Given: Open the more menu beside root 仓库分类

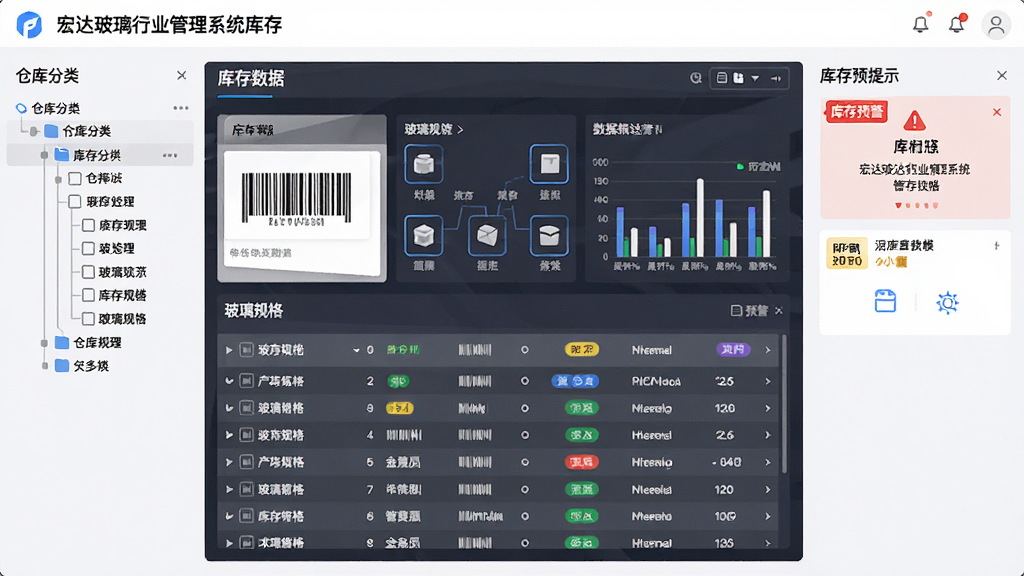Looking at the screenshot, I should (181, 108).
